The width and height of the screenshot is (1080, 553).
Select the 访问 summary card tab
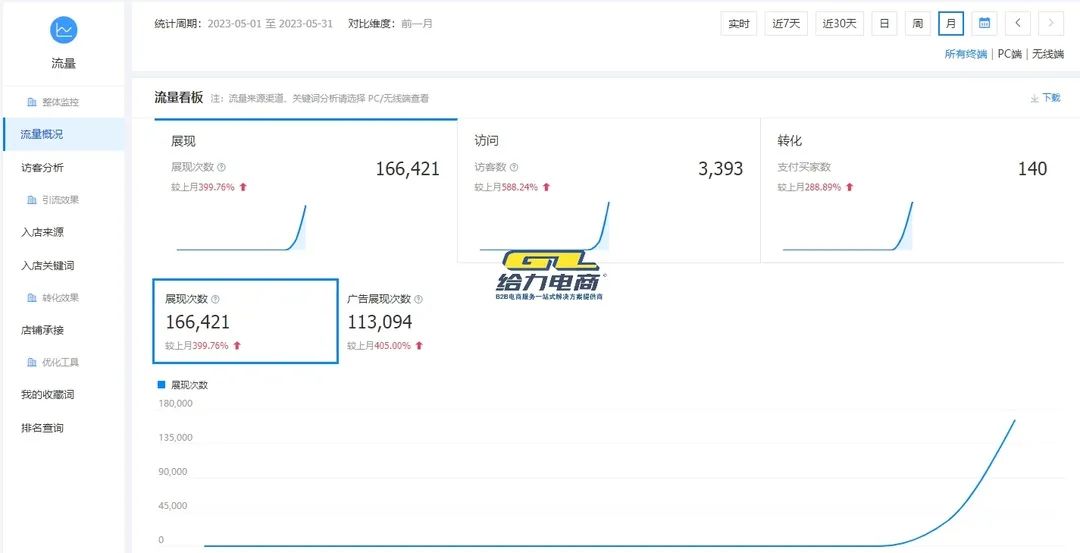tap(609, 190)
